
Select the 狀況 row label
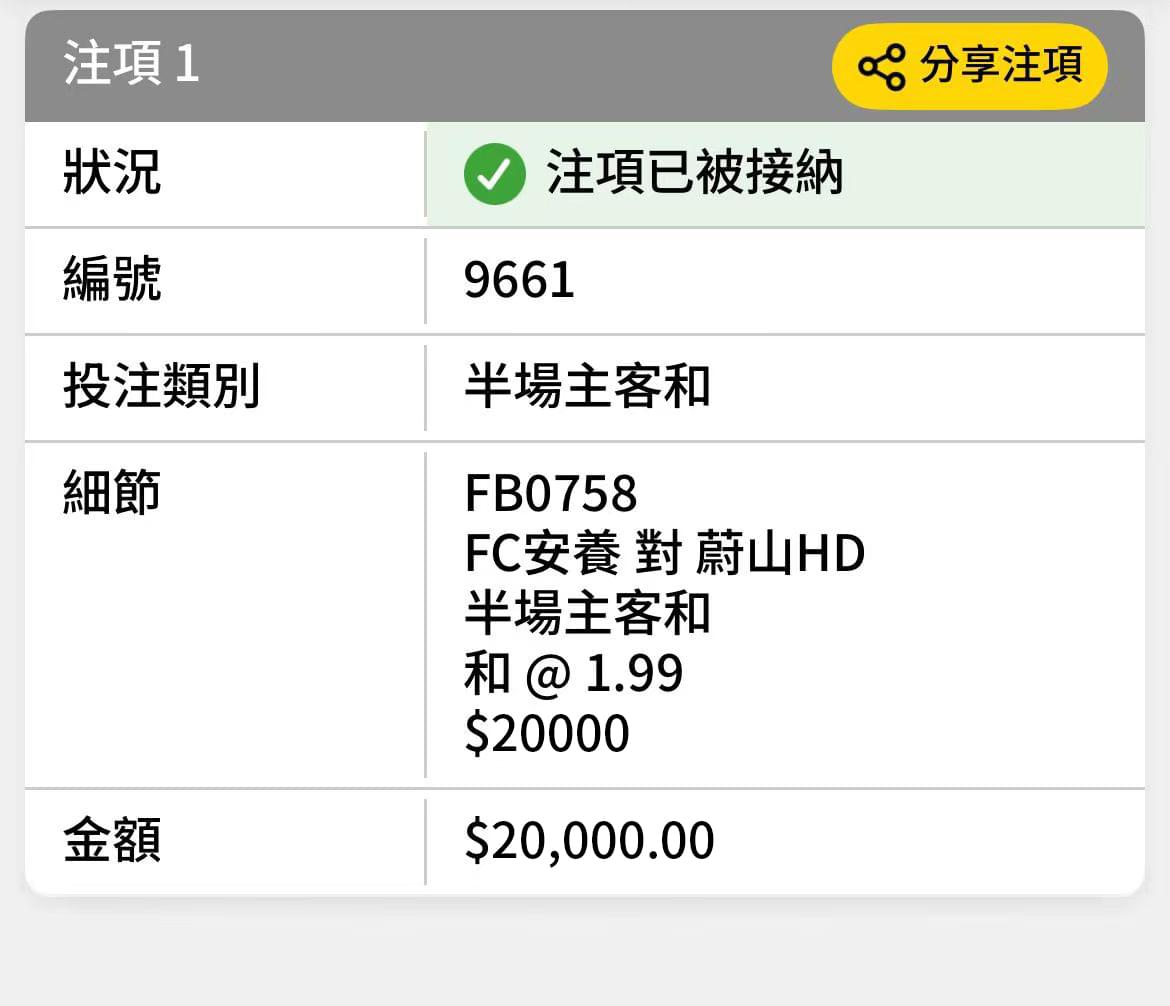click(112, 172)
